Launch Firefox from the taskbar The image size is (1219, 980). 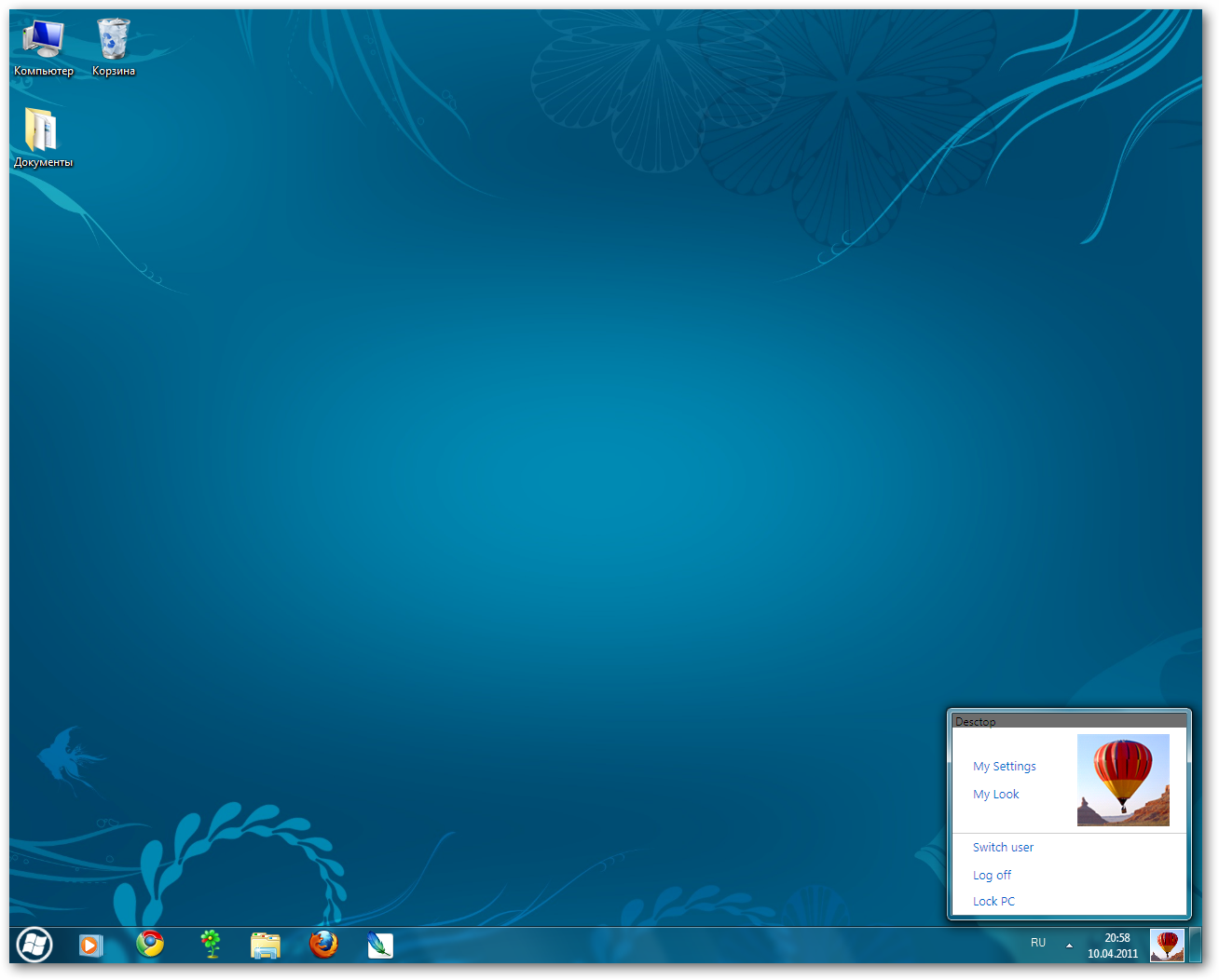pos(323,945)
